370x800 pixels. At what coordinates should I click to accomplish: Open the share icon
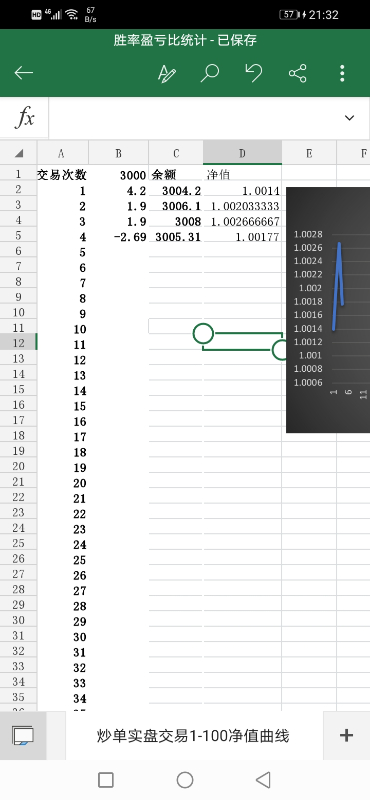tap(298, 73)
